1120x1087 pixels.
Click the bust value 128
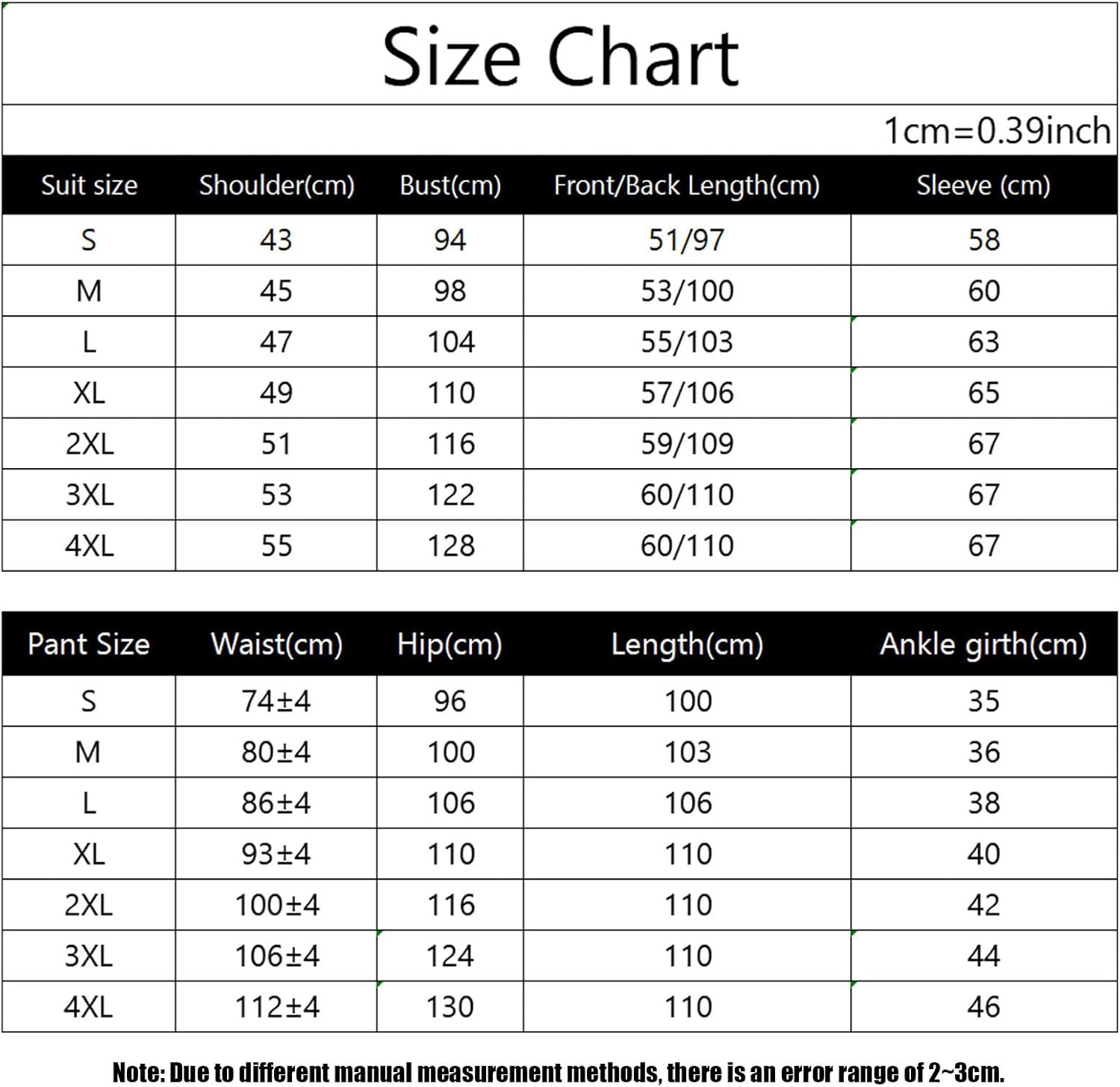(450, 546)
